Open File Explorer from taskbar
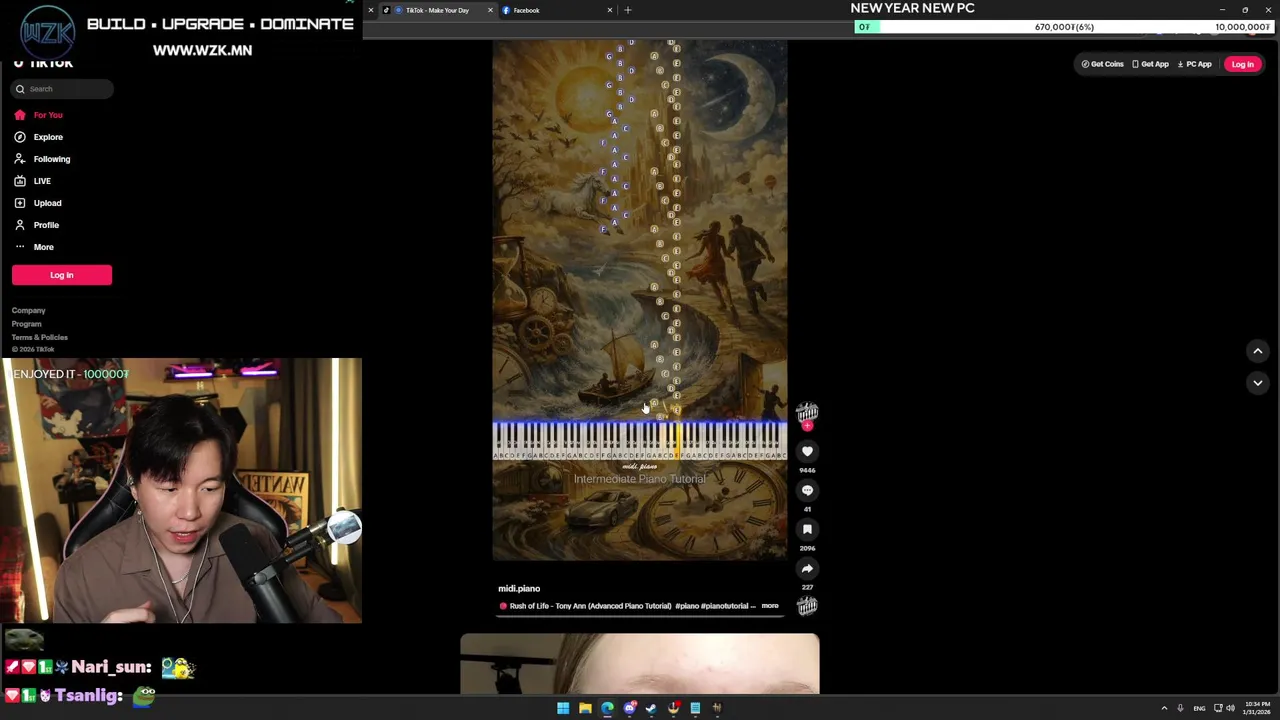 tap(585, 708)
